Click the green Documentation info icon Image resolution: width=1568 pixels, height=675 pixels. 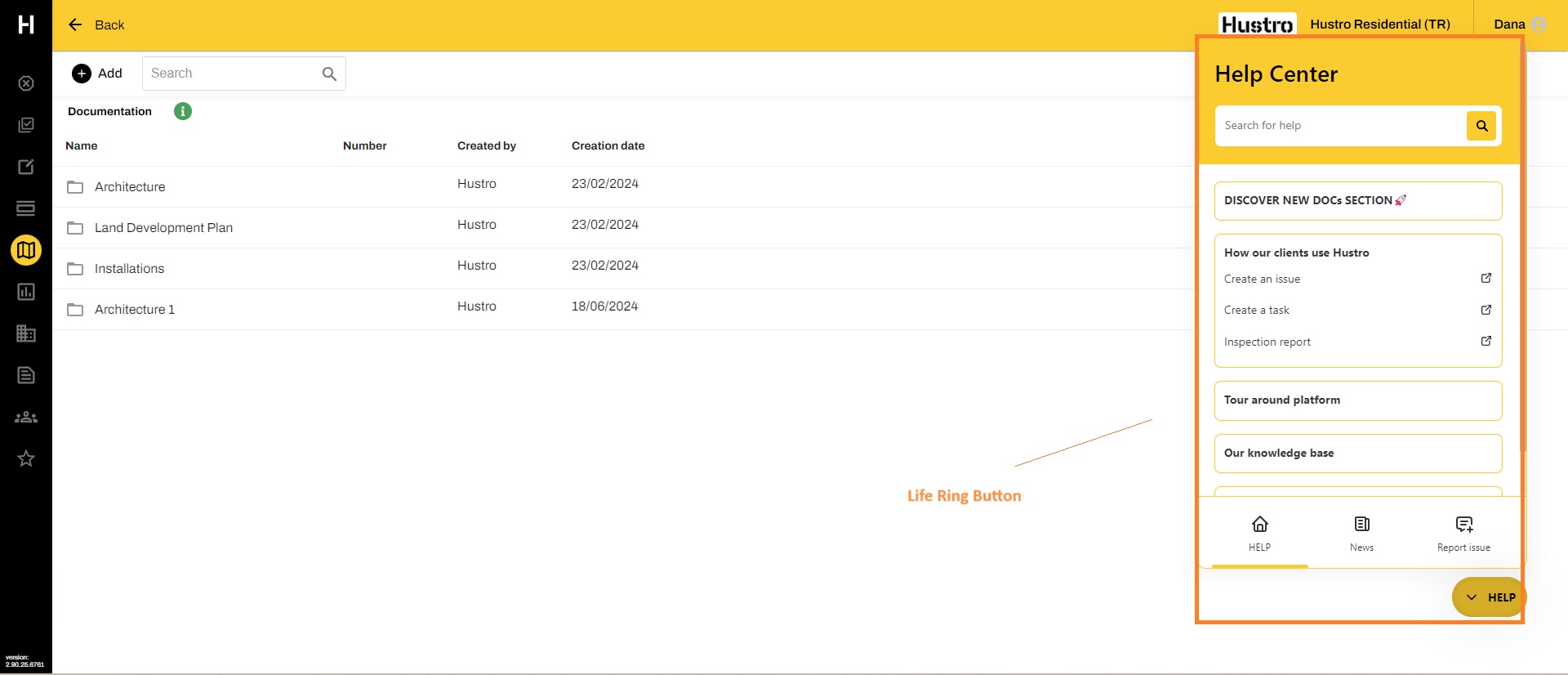point(183,111)
